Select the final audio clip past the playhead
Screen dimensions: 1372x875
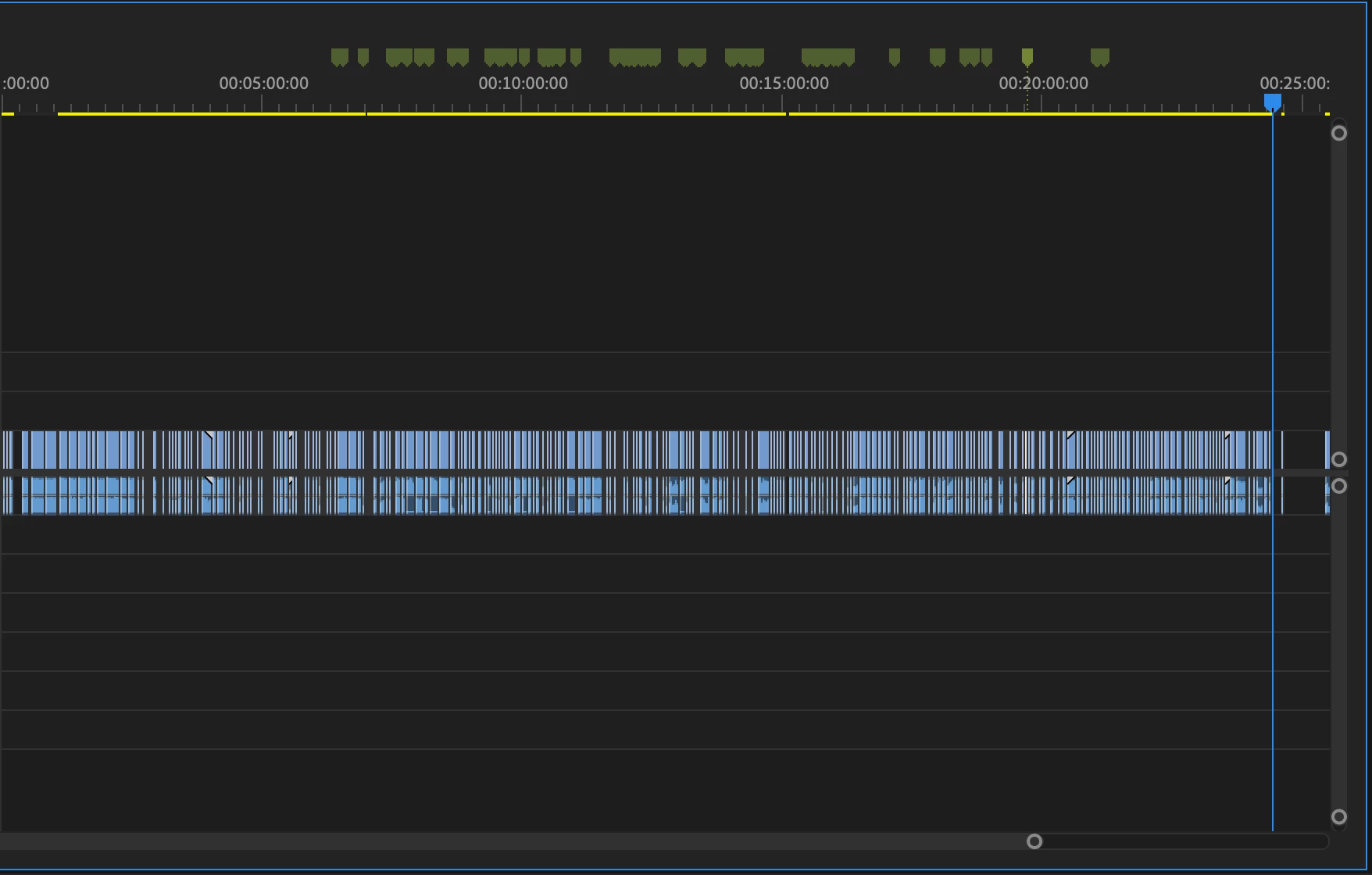point(1327,495)
